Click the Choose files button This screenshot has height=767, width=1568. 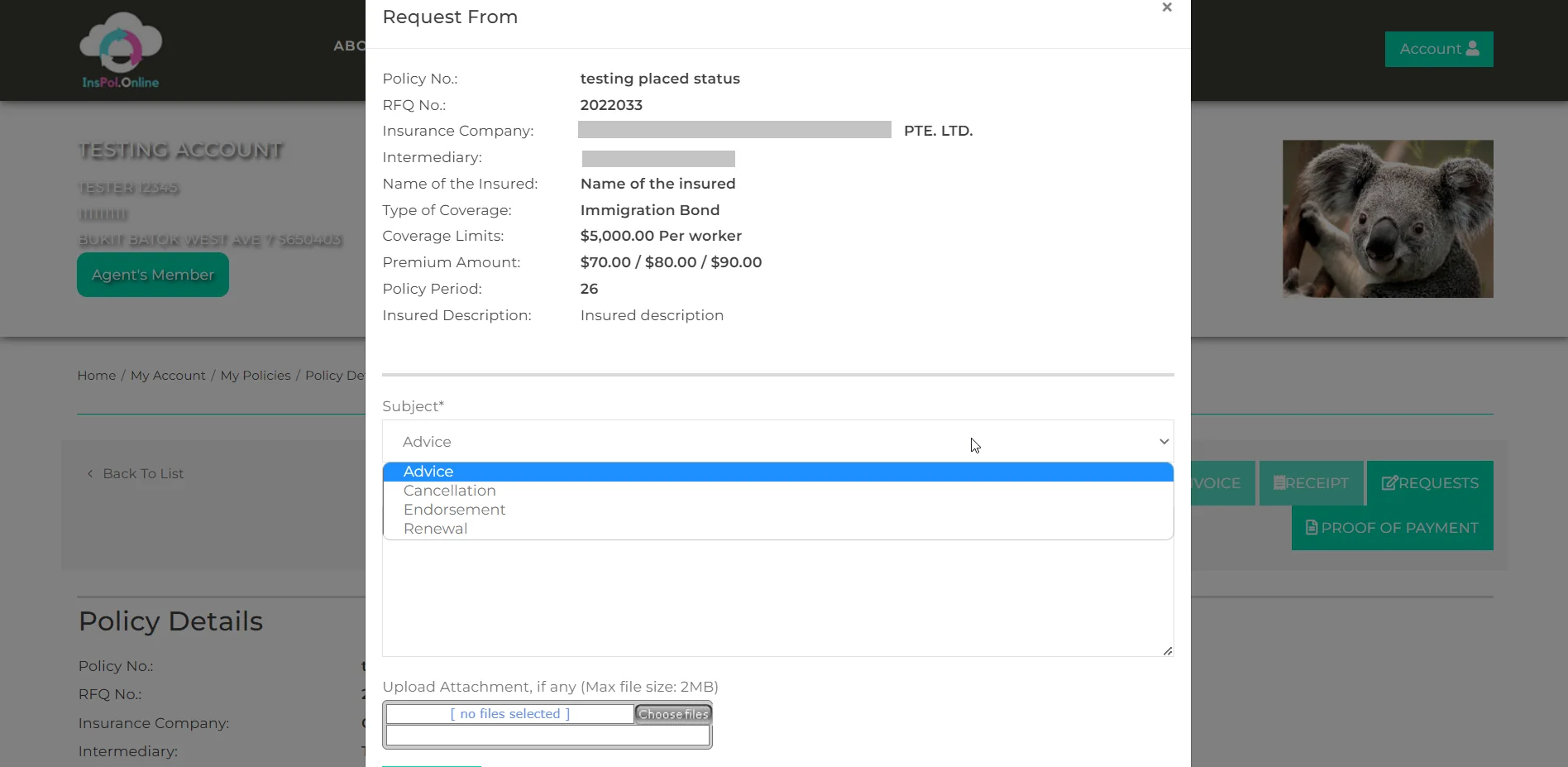click(x=673, y=714)
